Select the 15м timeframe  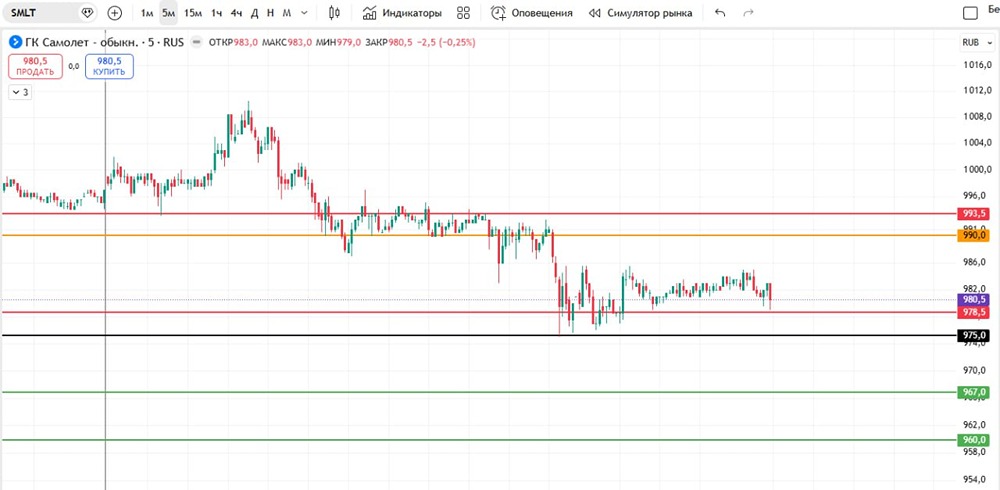coord(193,13)
